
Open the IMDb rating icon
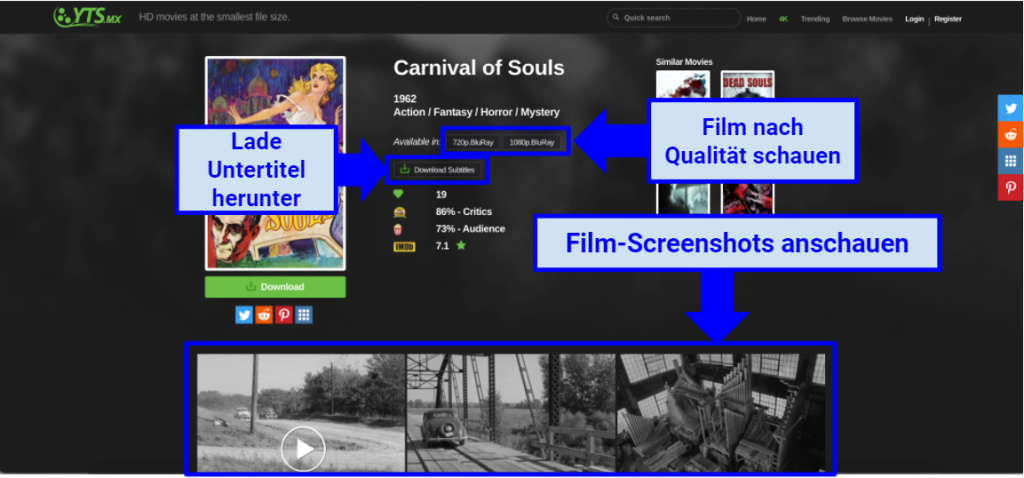tap(404, 247)
